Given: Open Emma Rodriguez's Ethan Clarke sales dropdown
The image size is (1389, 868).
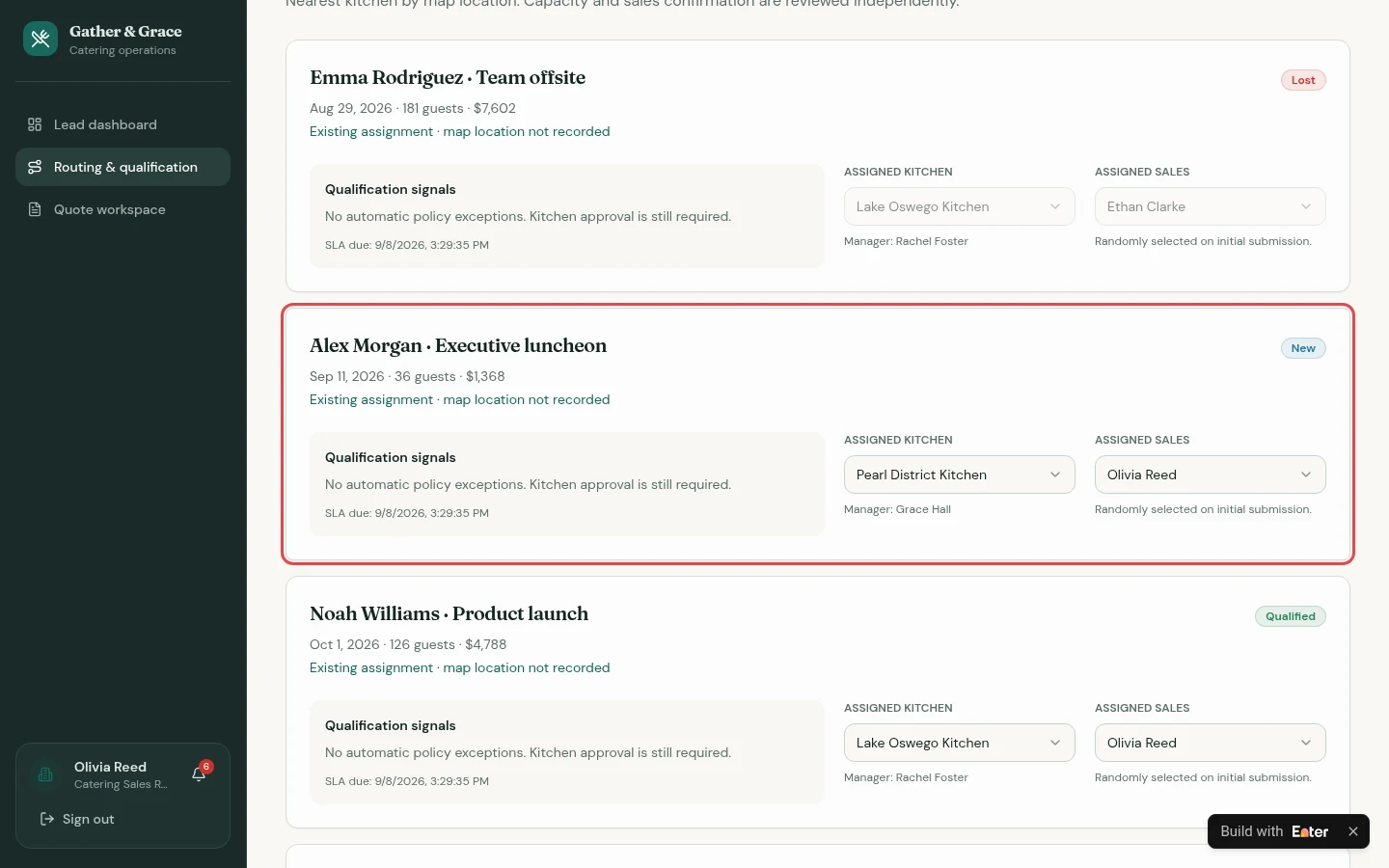Looking at the screenshot, I should click(1210, 206).
